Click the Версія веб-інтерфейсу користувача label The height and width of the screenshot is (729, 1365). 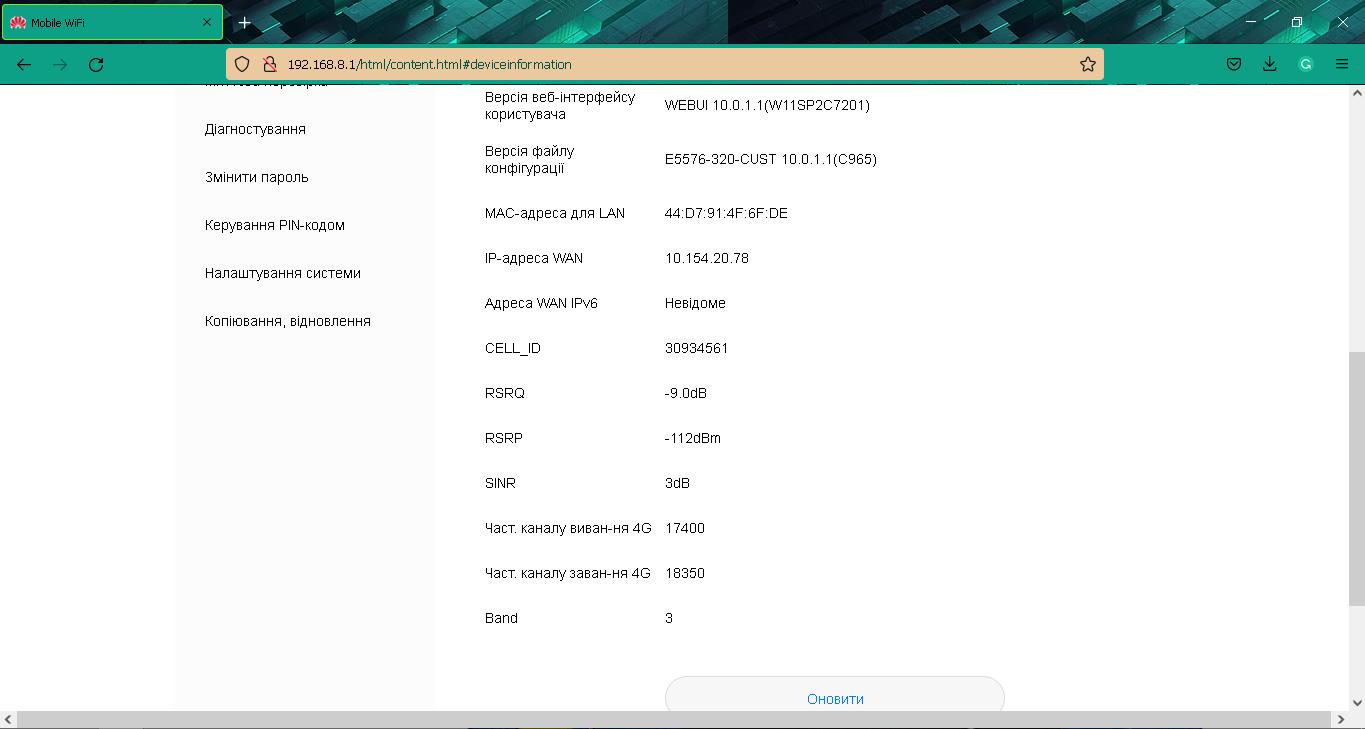pyautogui.click(x=560, y=105)
